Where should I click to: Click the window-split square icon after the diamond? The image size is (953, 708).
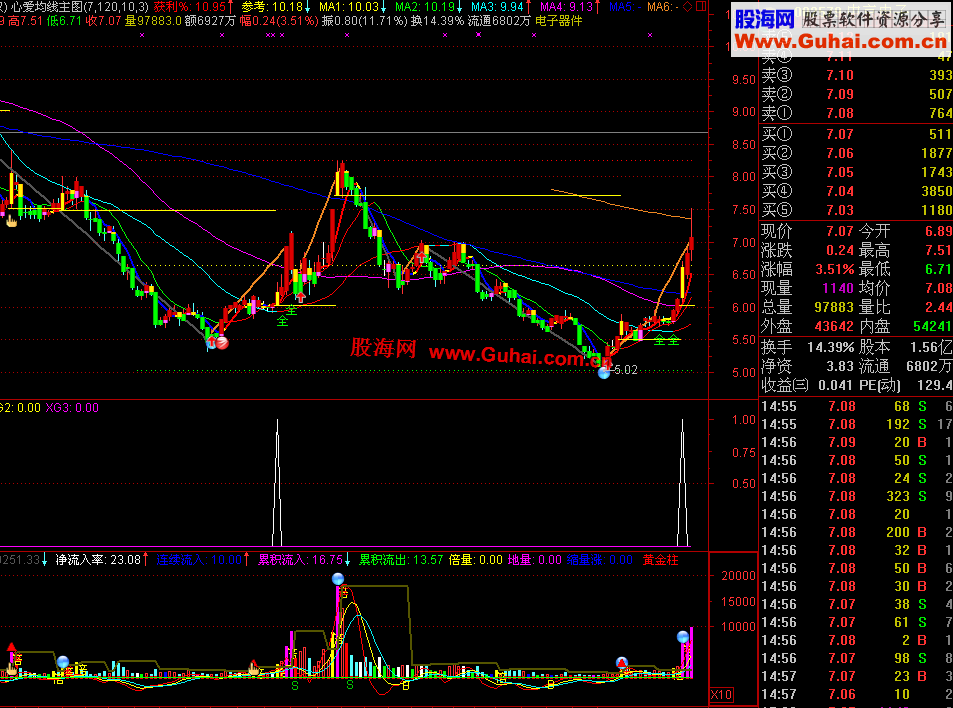click(701, 7)
